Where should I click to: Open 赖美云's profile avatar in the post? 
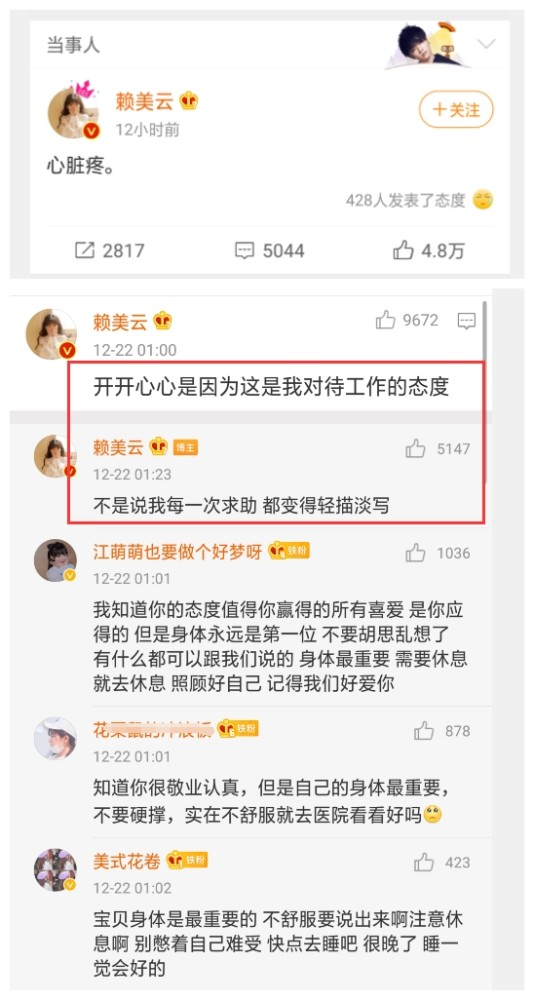[x=73, y=113]
